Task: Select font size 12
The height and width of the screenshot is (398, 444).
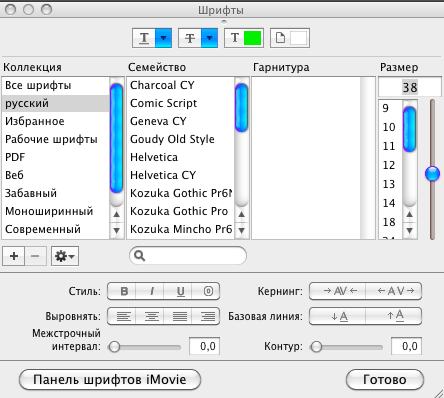Action: click(390, 165)
